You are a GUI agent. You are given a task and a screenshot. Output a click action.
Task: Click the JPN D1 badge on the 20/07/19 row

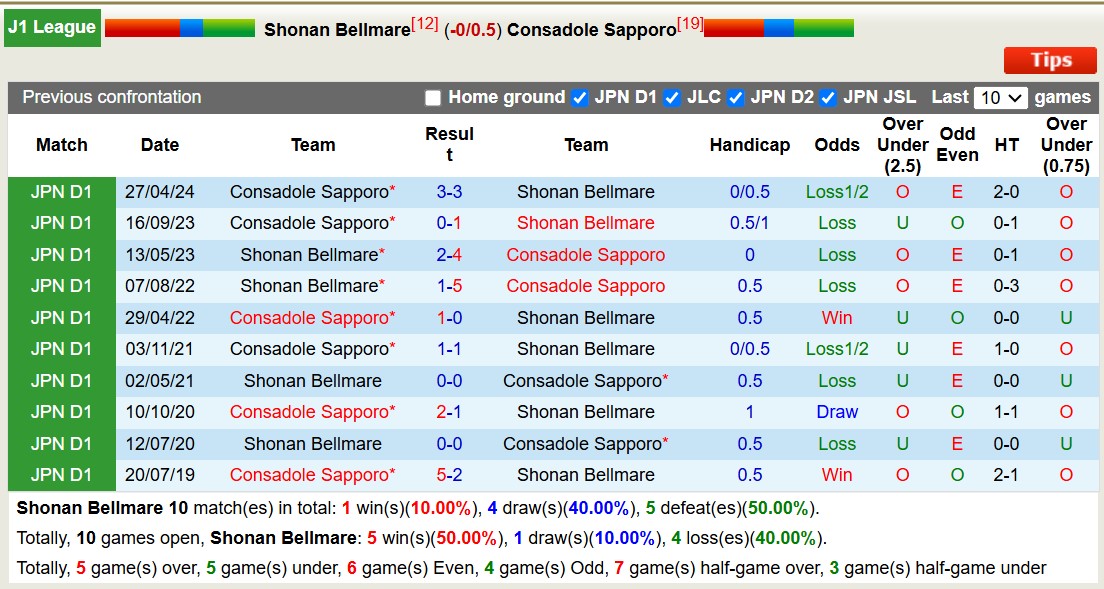tap(61, 475)
